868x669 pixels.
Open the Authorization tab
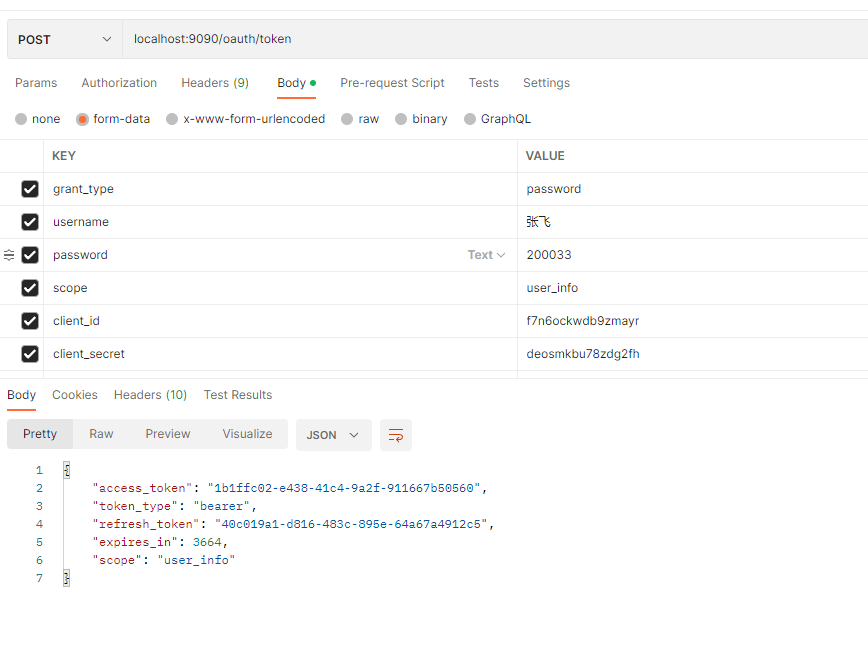point(119,83)
